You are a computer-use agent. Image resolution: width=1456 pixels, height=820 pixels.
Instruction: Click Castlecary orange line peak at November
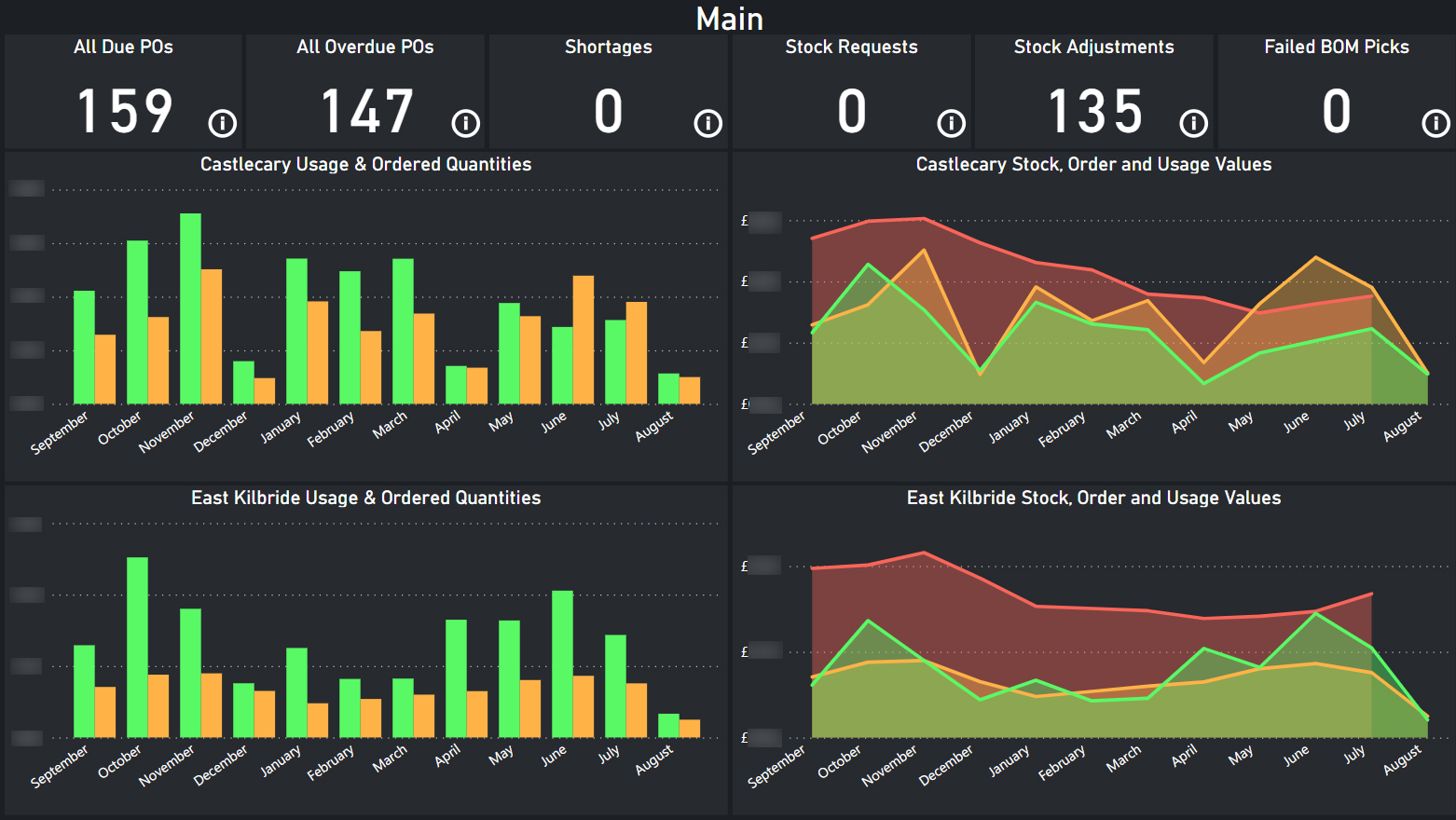[924, 250]
